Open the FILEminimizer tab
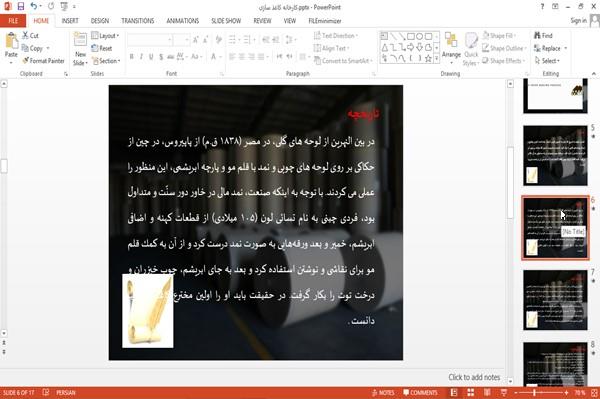 325,21
